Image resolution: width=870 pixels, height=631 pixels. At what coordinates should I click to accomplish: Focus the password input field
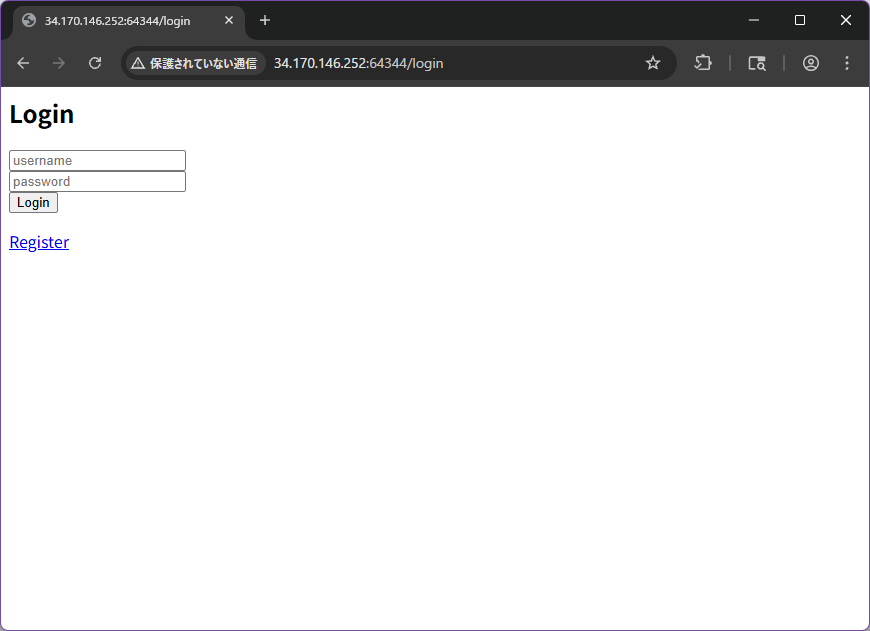97,181
